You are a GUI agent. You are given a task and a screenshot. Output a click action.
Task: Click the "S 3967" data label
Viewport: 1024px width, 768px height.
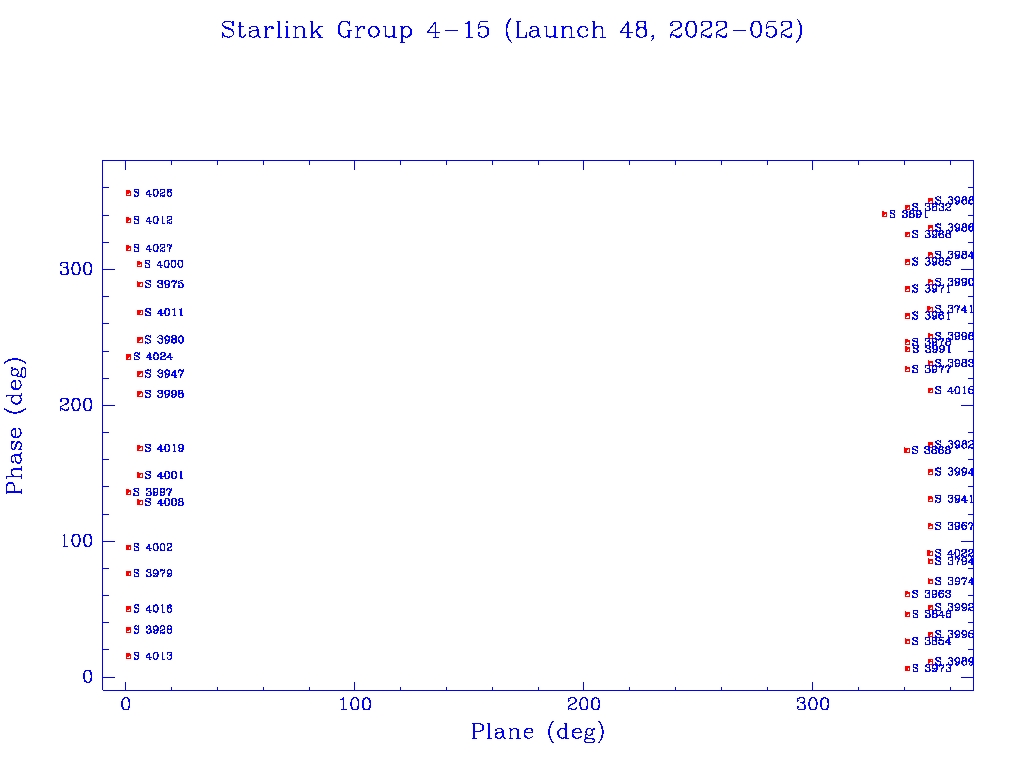pyautogui.click(x=953, y=526)
